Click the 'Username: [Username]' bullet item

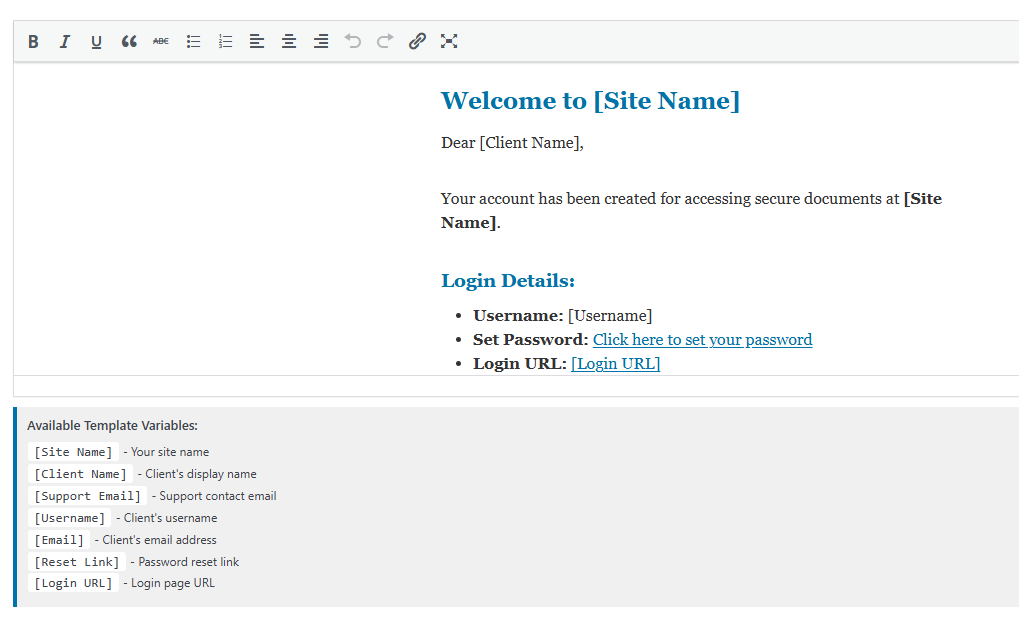(562, 316)
